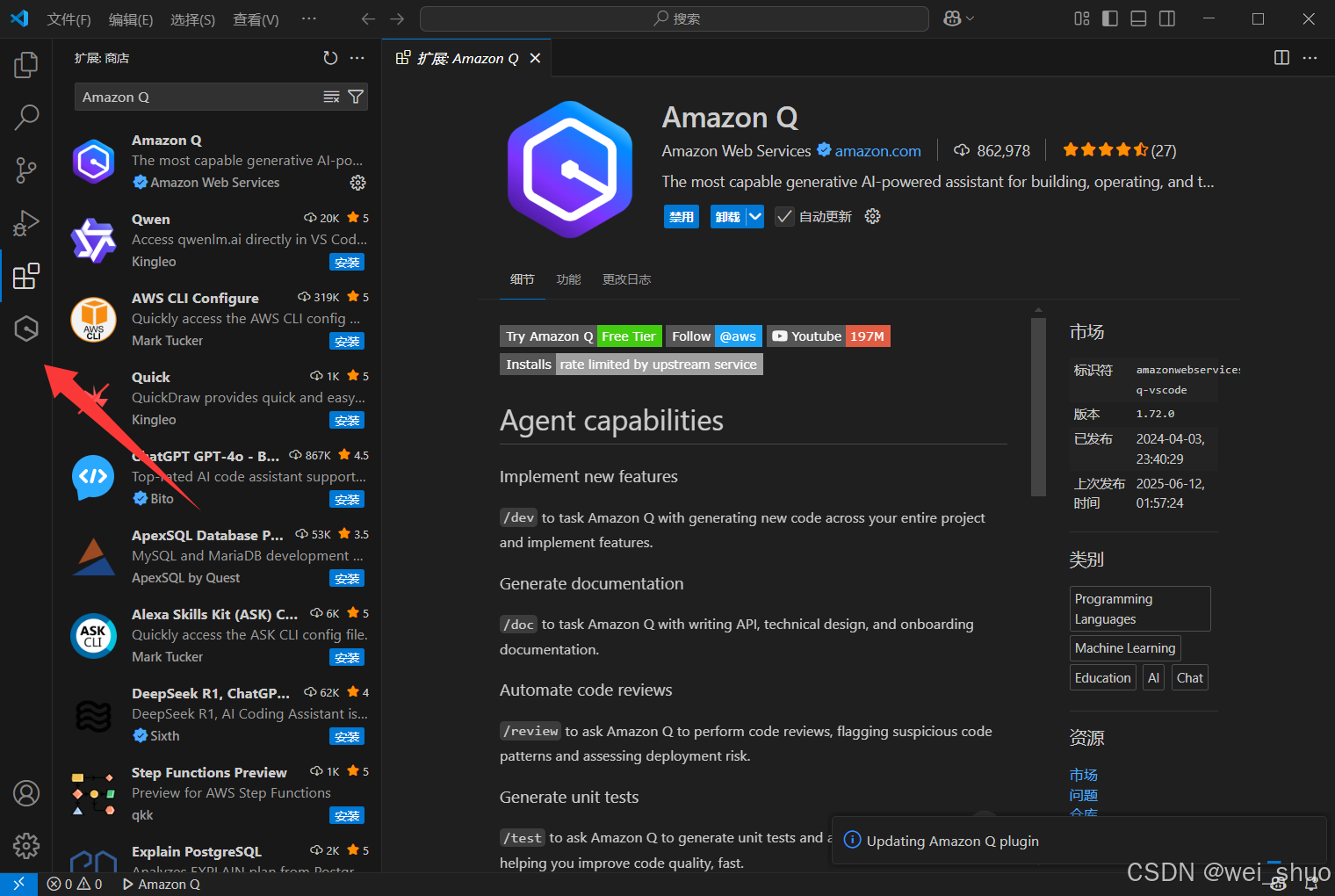Open the Customize Layout icon
This screenshot has width=1335, height=896.
pos(1082,18)
